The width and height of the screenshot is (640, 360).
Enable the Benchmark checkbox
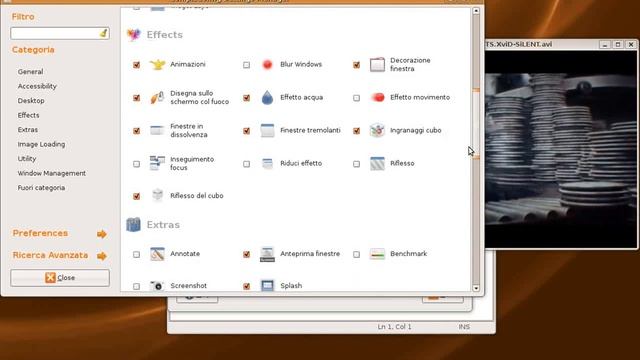tap(356, 254)
